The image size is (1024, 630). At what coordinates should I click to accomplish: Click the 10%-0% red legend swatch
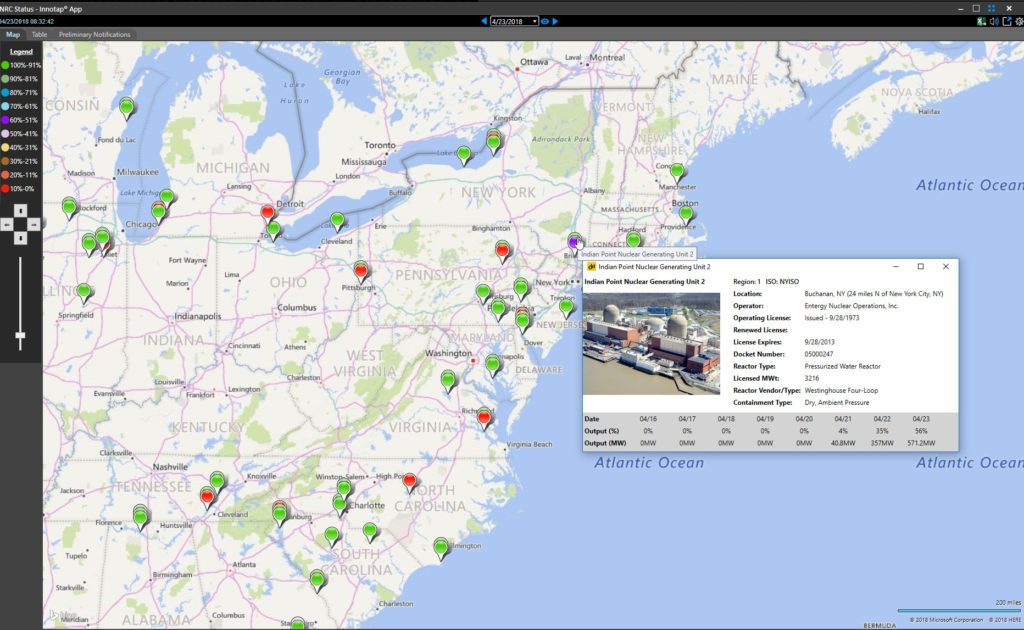(5, 189)
